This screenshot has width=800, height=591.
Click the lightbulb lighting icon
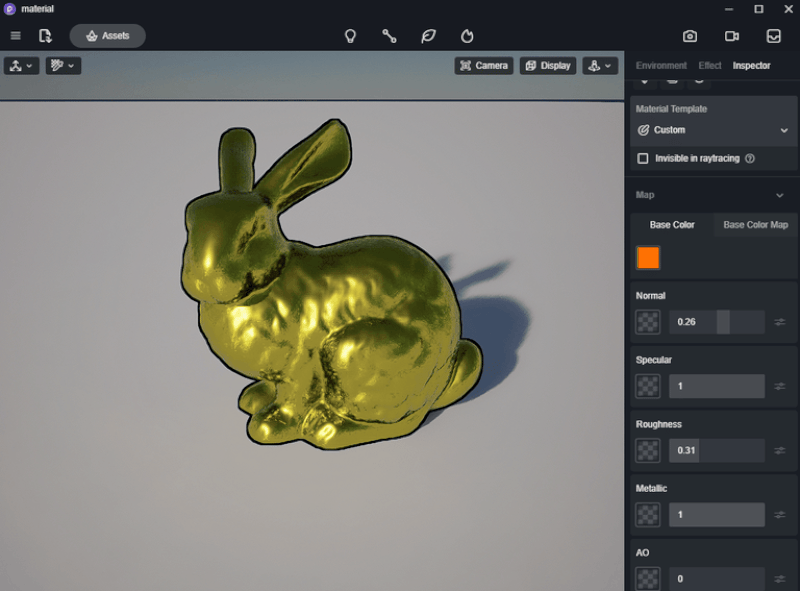coord(350,36)
